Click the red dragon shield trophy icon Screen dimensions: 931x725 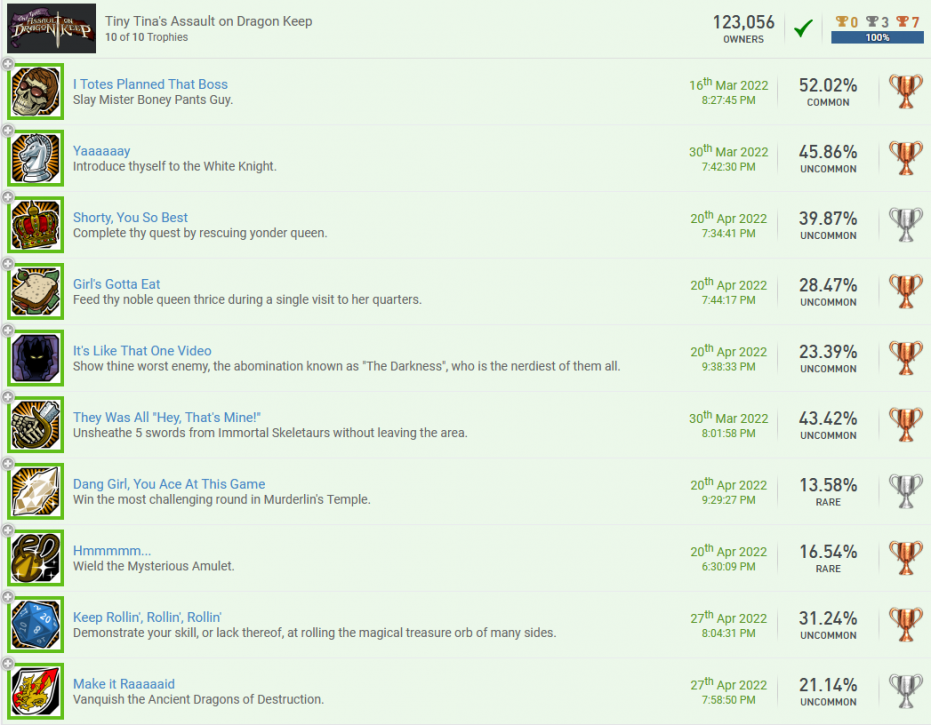pyautogui.click(x=37, y=692)
